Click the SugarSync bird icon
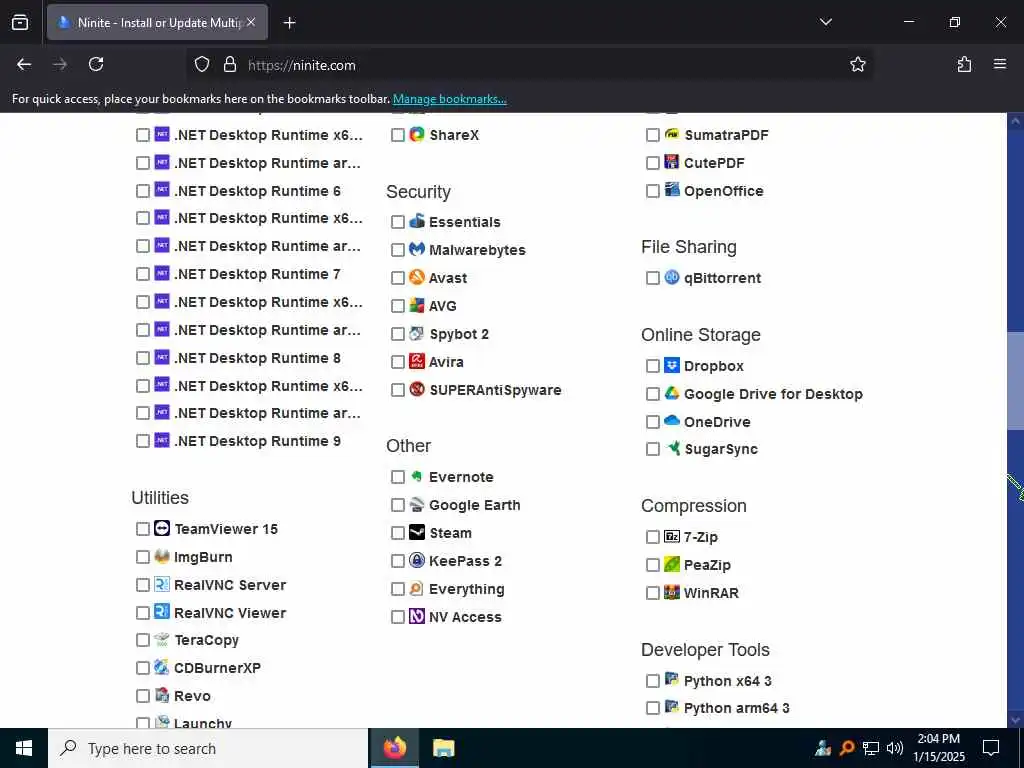1024x768 pixels. [672, 449]
